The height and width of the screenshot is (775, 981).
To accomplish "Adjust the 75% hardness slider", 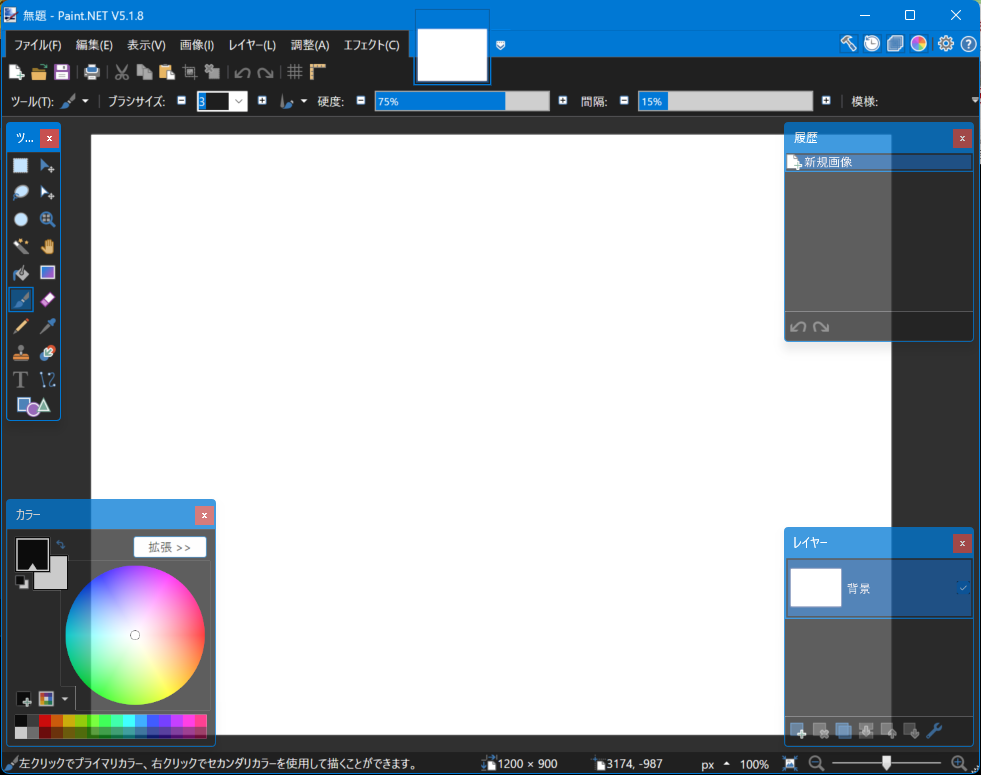I will click(x=462, y=101).
